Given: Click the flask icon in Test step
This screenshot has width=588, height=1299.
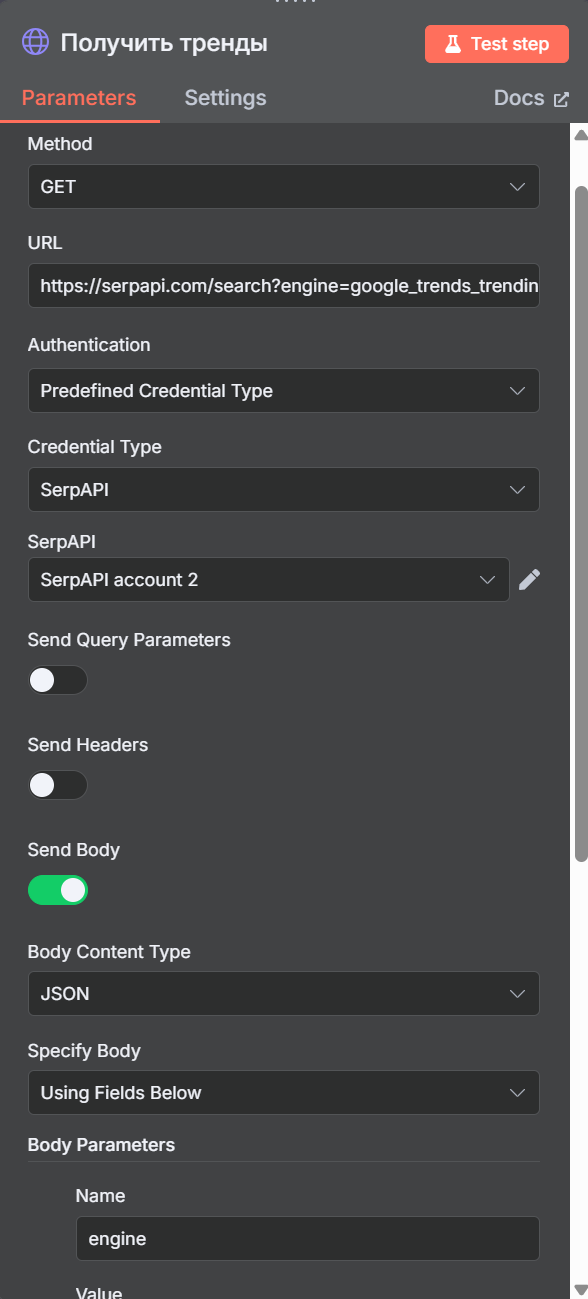Looking at the screenshot, I should coord(453,44).
